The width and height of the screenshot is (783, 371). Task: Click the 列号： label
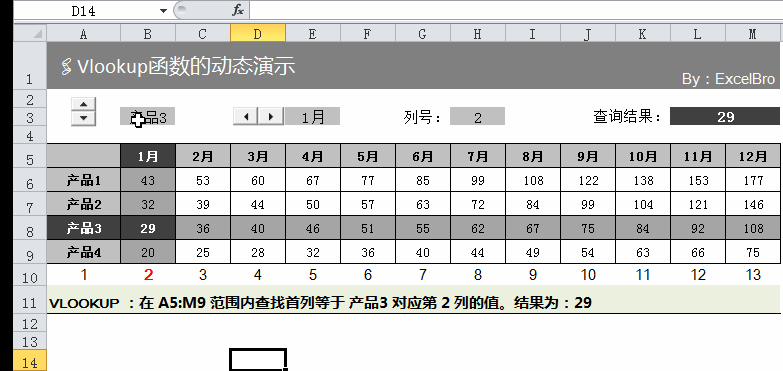click(x=423, y=117)
